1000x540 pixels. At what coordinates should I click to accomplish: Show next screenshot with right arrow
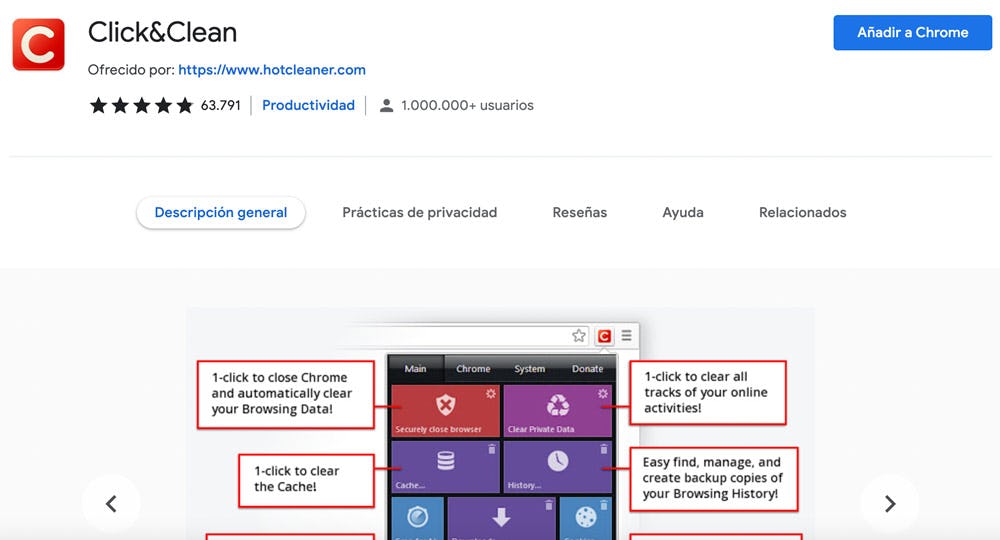click(x=890, y=504)
